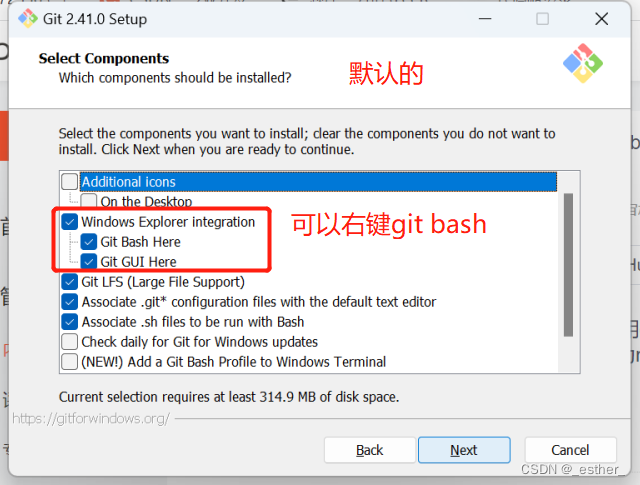
Task: Select the Windows Explorer integration label
Action: [x=168, y=222]
